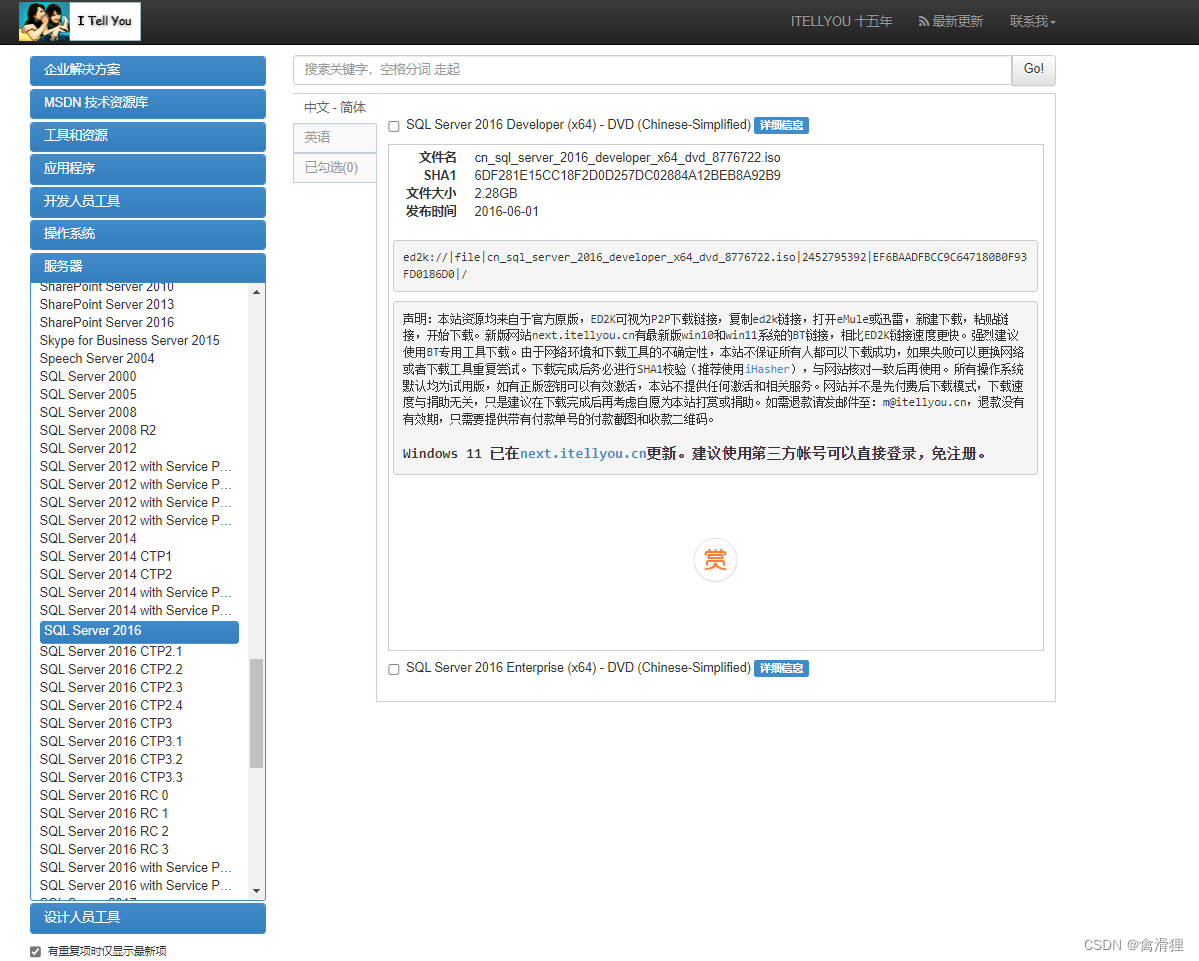This screenshot has height=961, width=1199.
Task: Open the iHasher link
Action: click(x=767, y=369)
